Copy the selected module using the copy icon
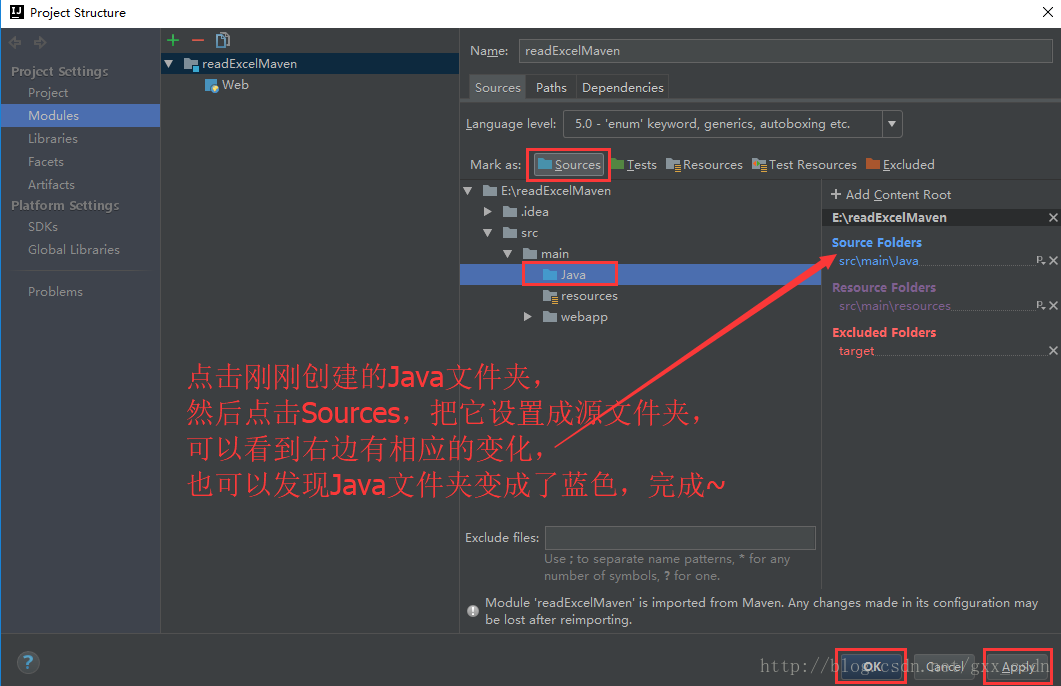The image size is (1061, 686). click(x=223, y=41)
